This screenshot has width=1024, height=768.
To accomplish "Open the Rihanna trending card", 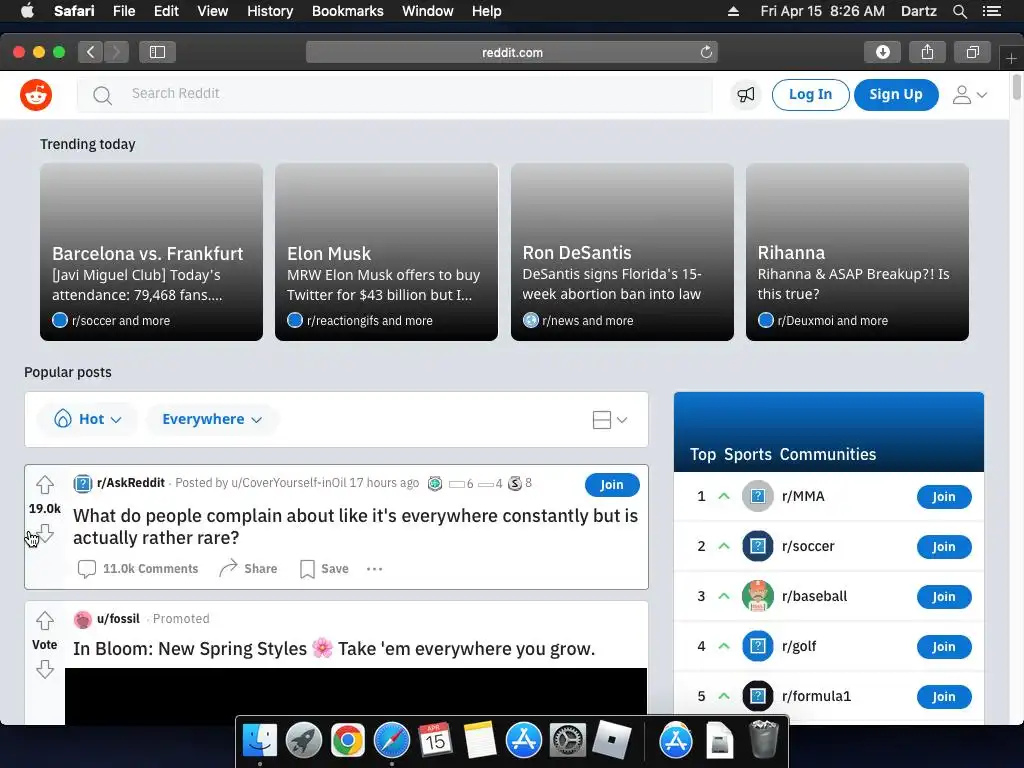I will point(857,252).
